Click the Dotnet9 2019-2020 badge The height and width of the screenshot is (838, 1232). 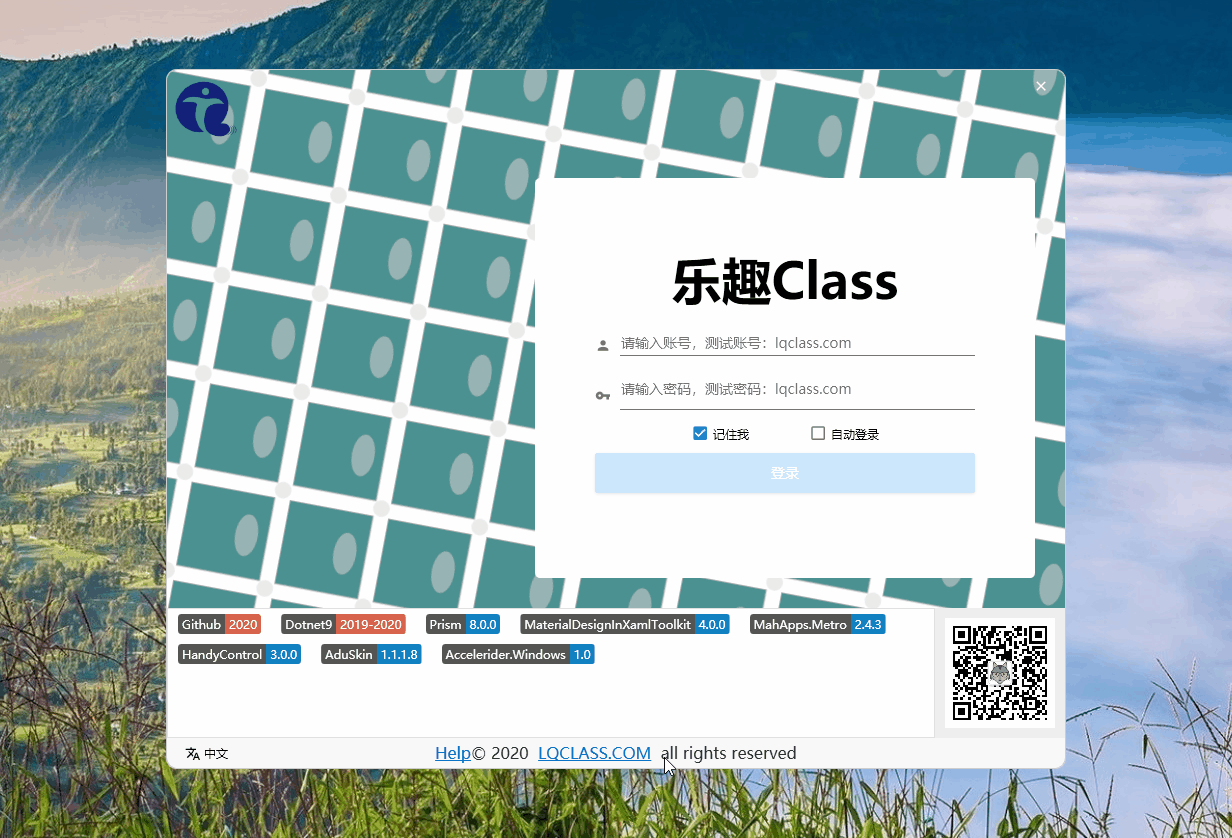343,624
